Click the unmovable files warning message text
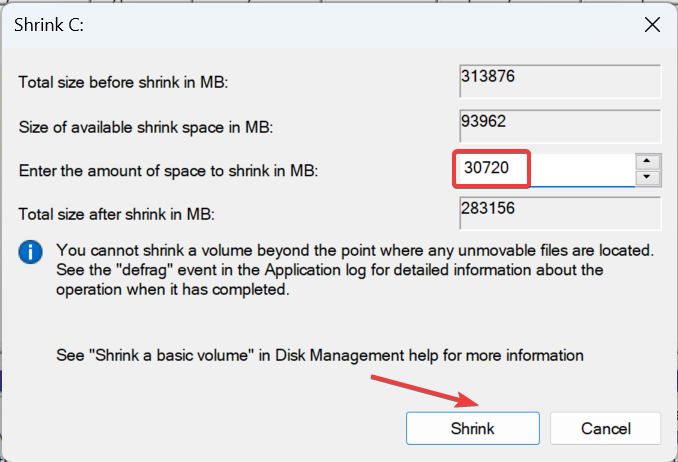The height and width of the screenshot is (462, 678). click(355, 270)
